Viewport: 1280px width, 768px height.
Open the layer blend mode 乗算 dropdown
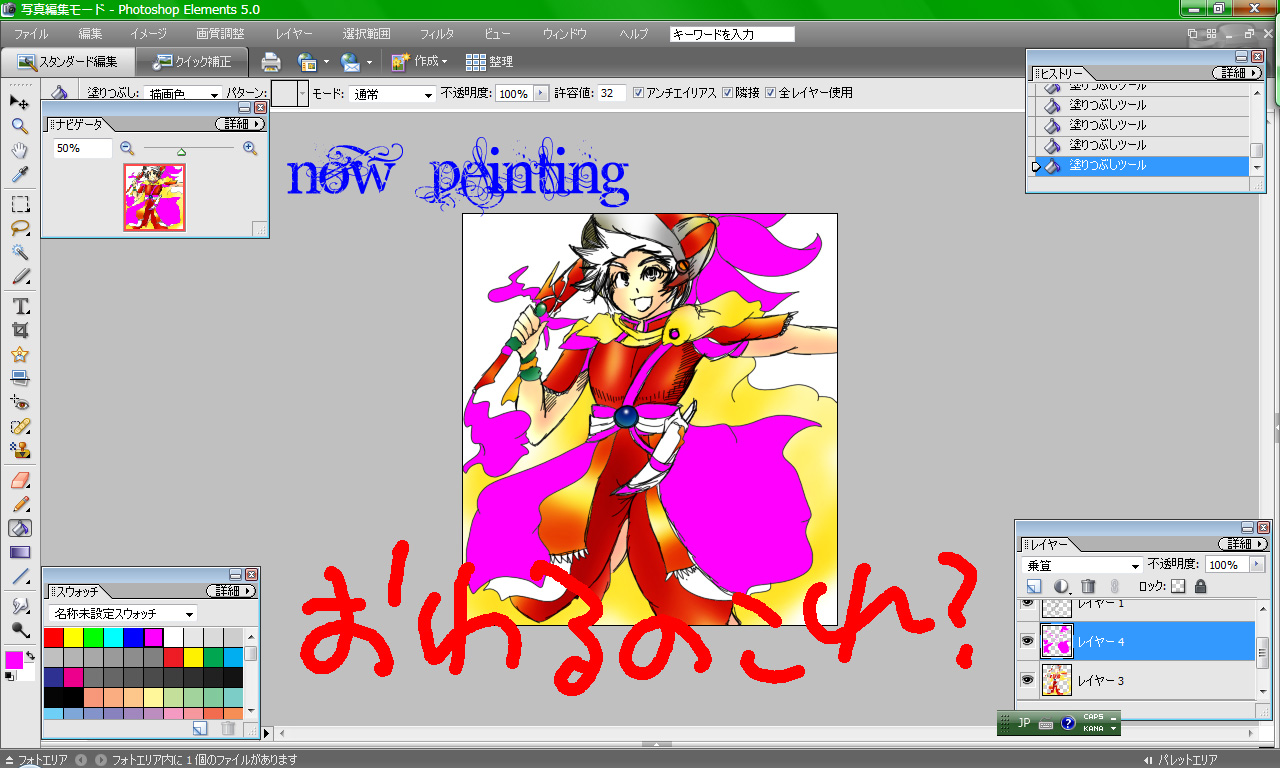[x=1082, y=565]
